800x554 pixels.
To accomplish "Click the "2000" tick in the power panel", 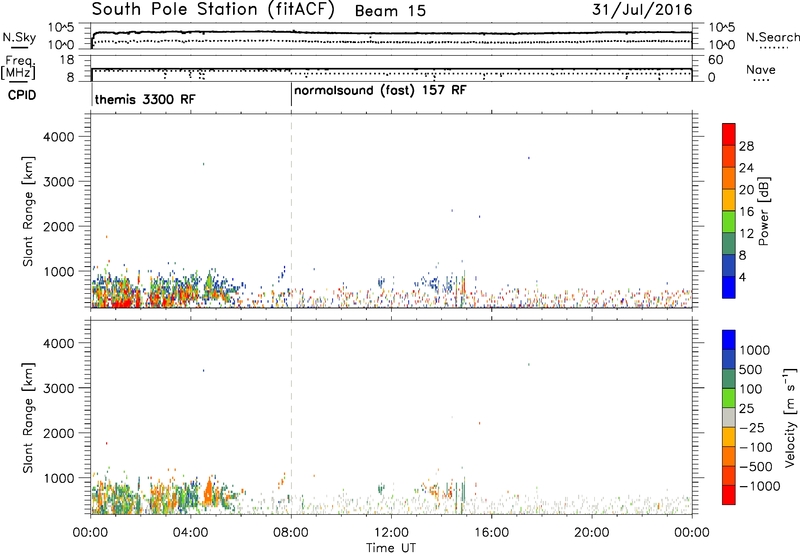I will pos(59,226).
